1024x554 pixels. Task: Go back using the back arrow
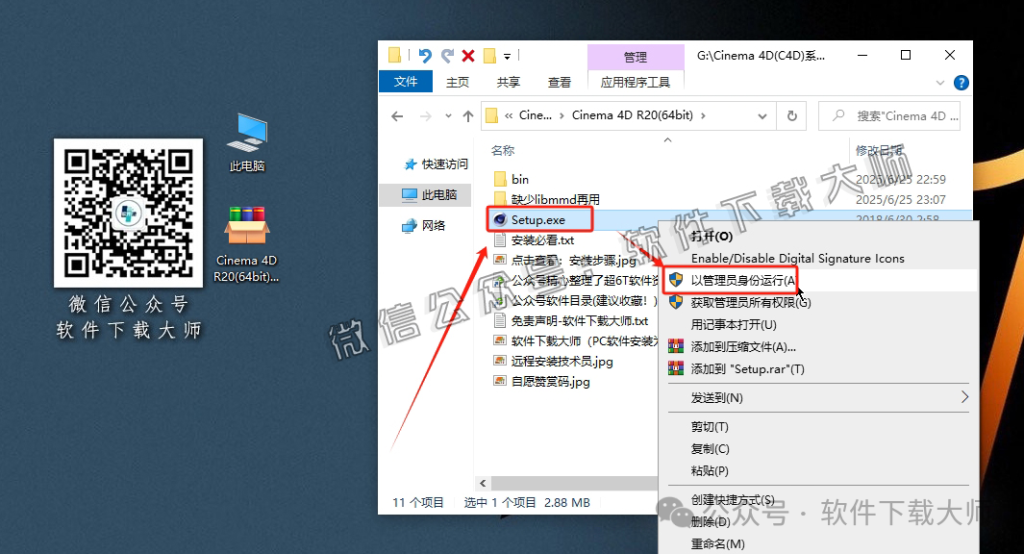click(x=397, y=116)
